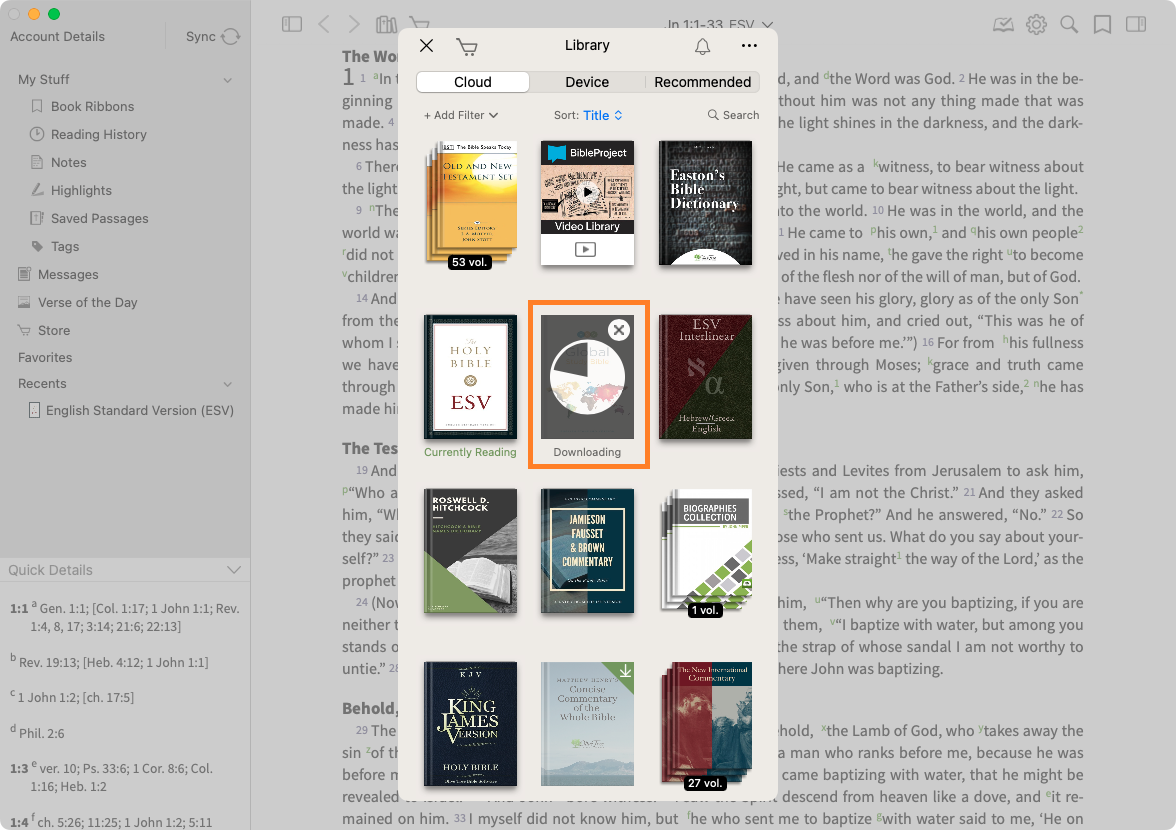Click the Sync refresh icon

click(231, 37)
